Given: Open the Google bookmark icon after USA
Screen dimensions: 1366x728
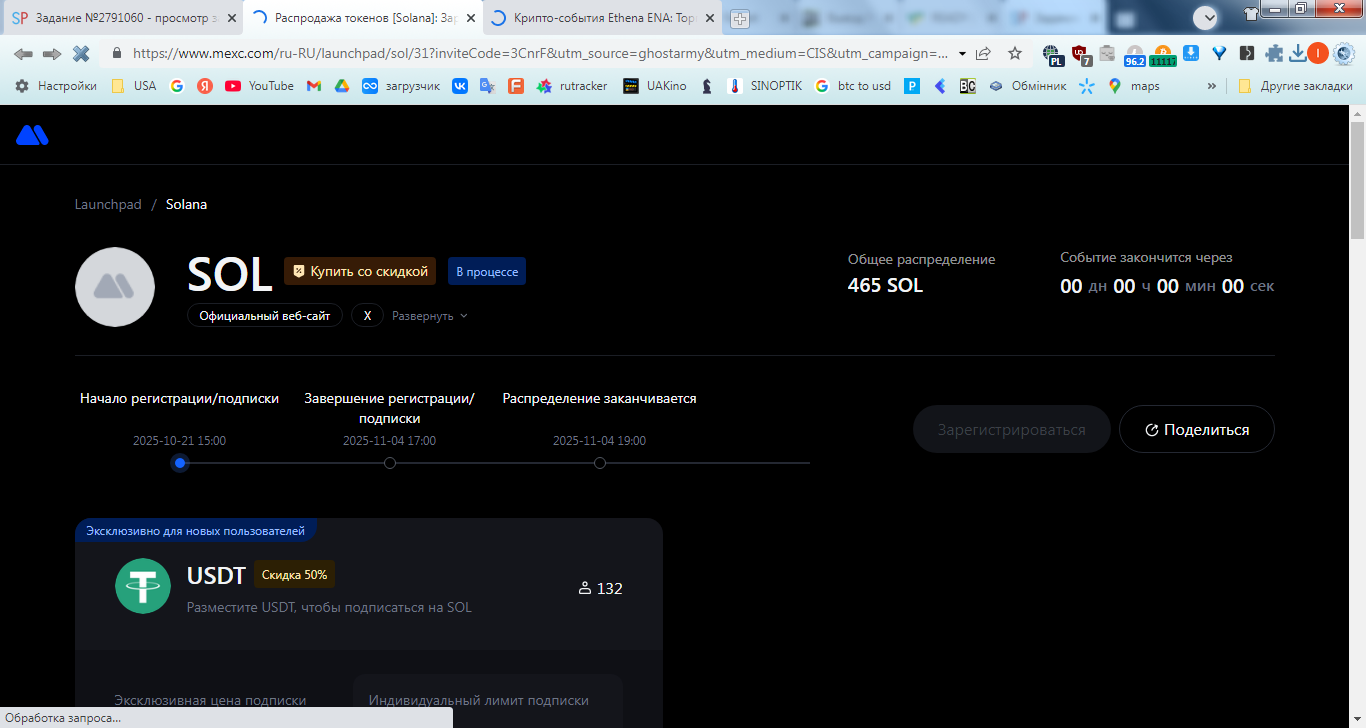Looking at the screenshot, I should tap(177, 86).
